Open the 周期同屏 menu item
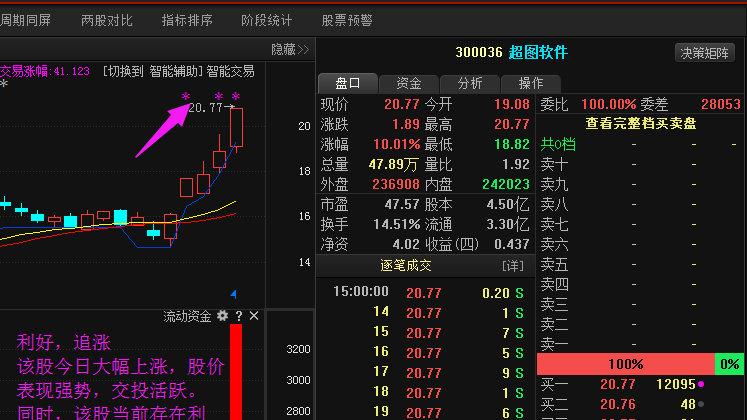Screen dimensions: 747x420 26,20
